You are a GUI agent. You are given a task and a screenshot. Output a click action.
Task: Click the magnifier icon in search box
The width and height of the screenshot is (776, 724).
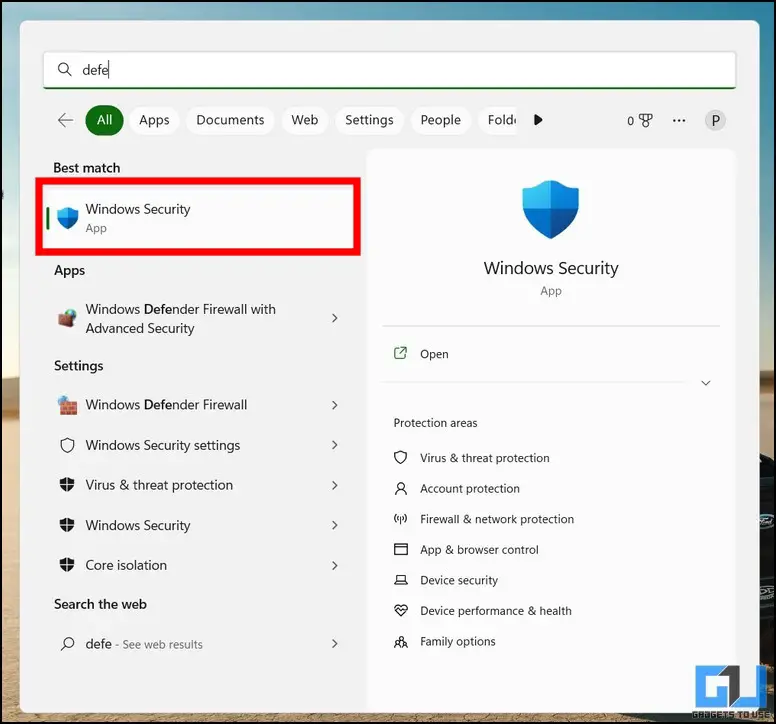[65, 69]
